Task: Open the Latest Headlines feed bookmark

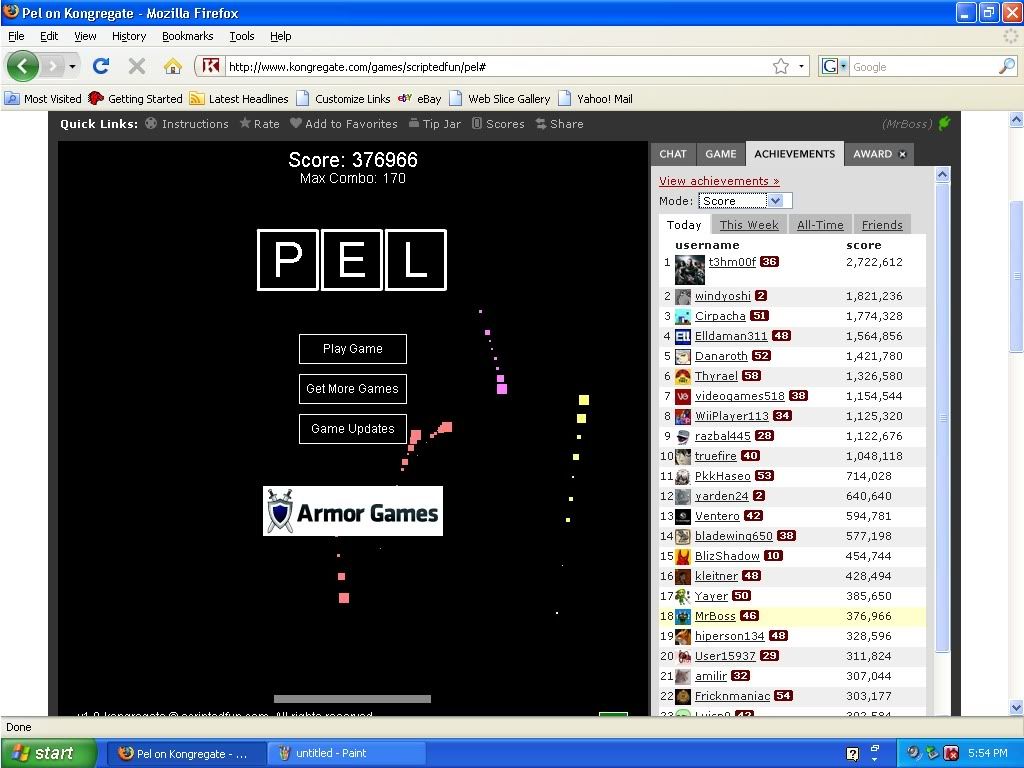Action: pos(239,99)
